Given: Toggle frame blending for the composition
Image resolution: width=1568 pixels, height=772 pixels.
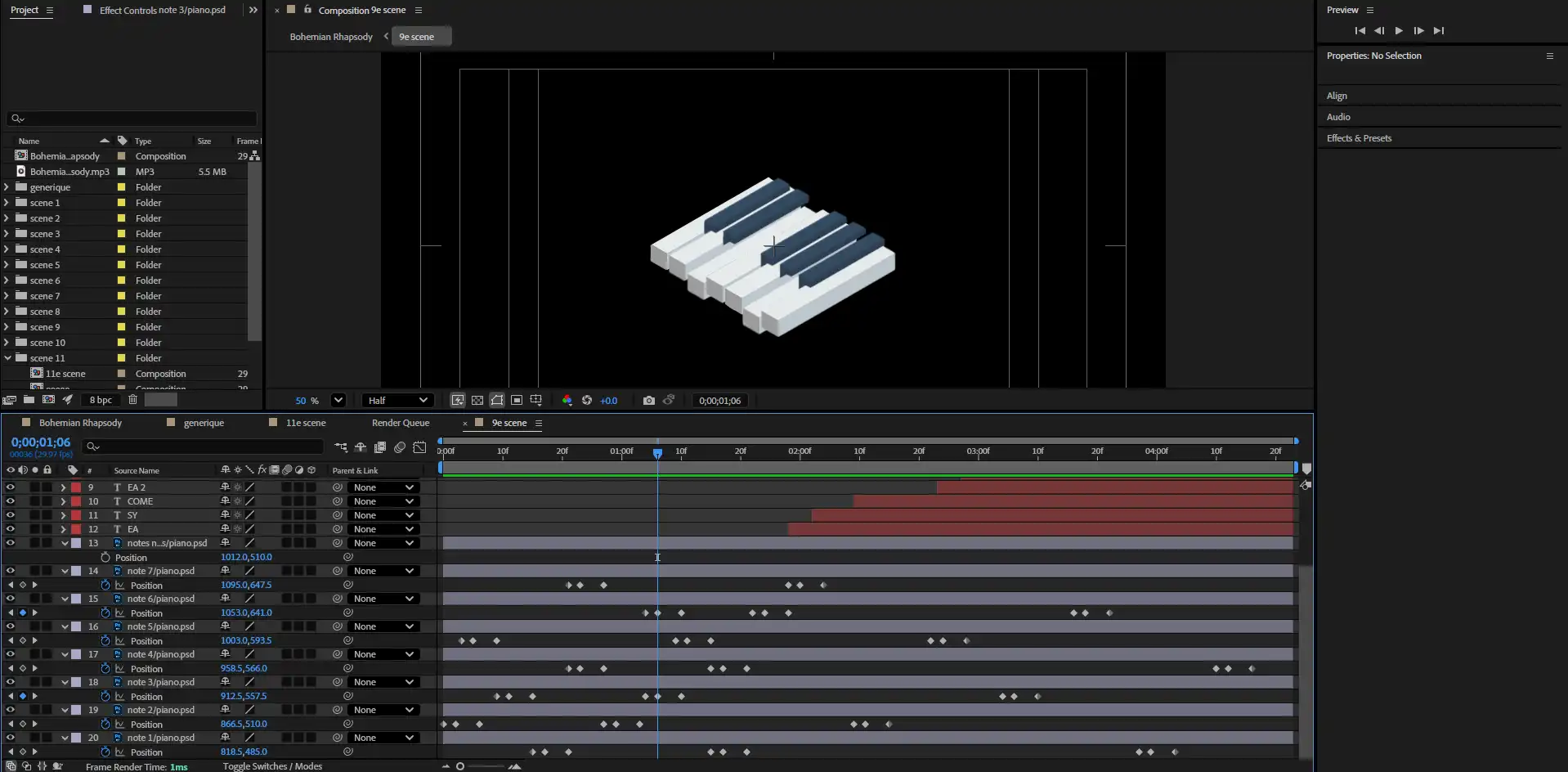Looking at the screenshot, I should click(380, 447).
